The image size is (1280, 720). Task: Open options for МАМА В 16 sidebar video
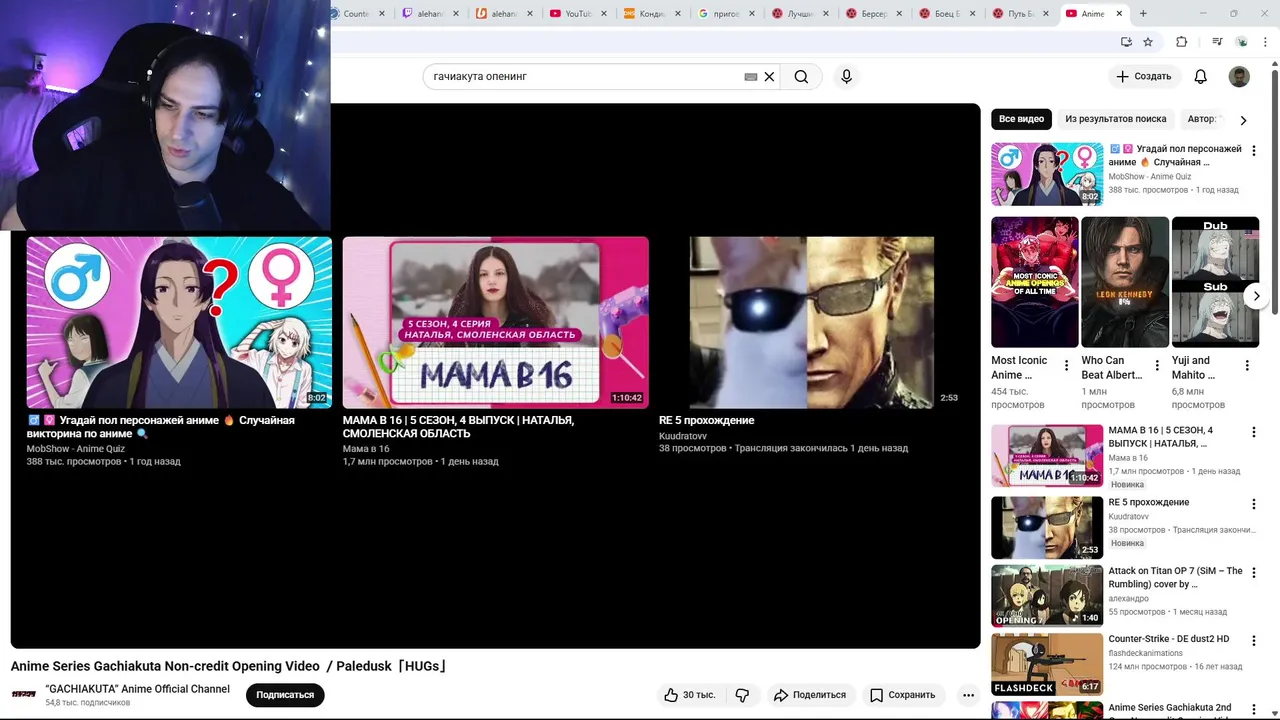click(1253, 433)
